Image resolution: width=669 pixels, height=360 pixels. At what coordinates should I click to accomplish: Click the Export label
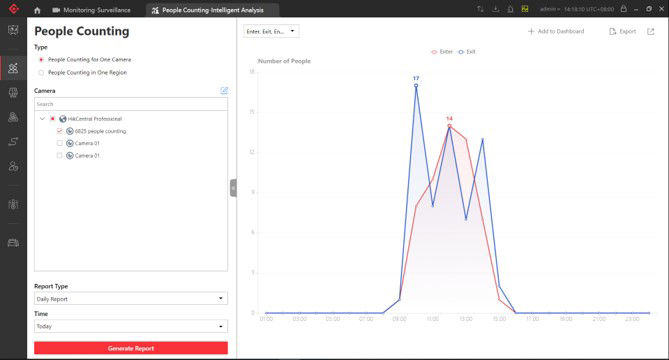click(x=628, y=32)
